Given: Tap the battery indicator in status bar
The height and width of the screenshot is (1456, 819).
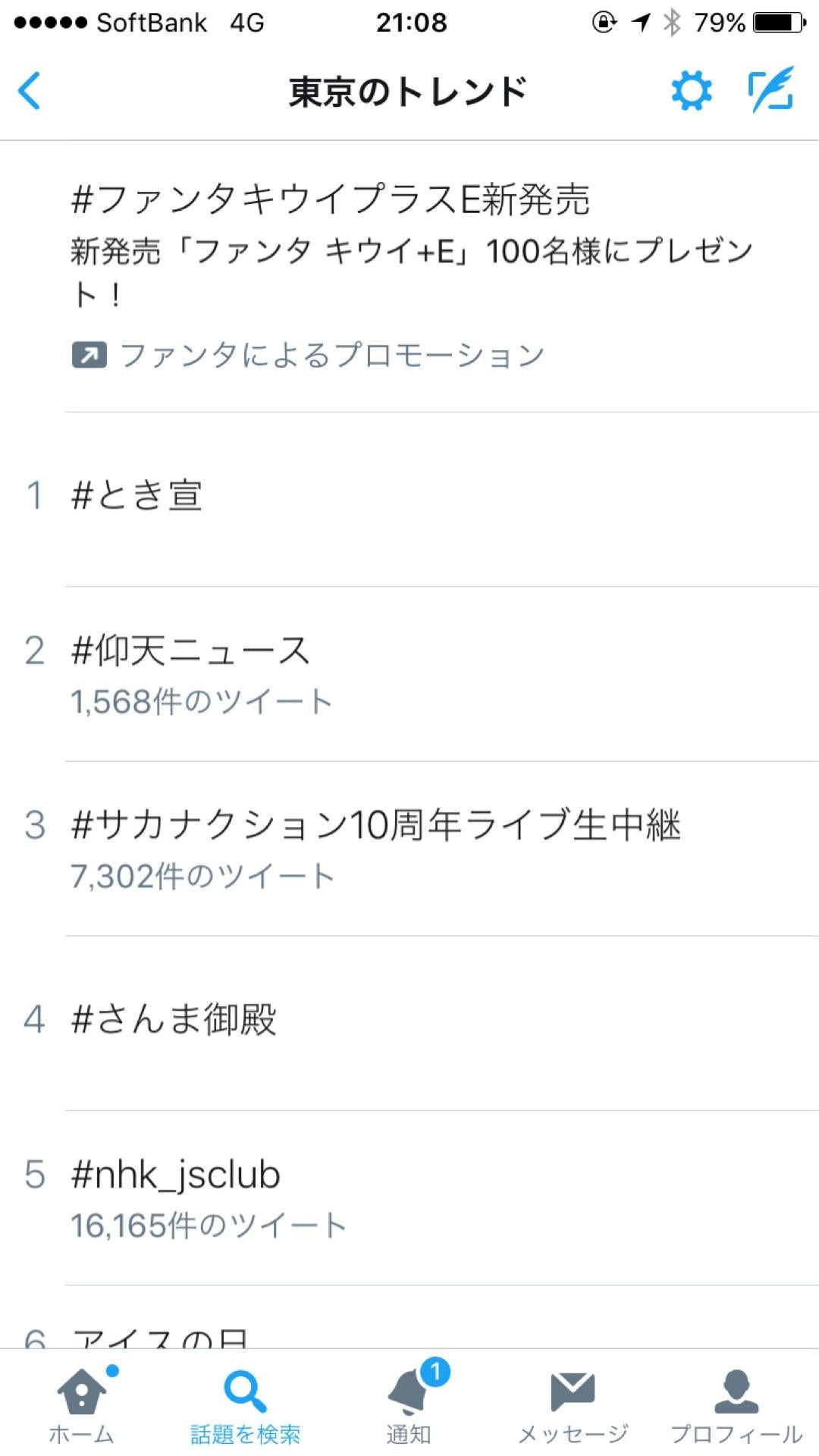Looking at the screenshot, I should 780,23.
